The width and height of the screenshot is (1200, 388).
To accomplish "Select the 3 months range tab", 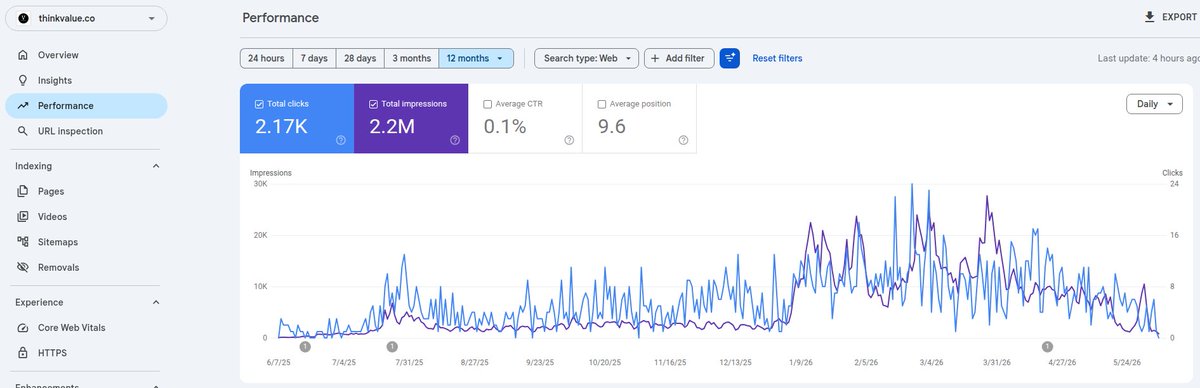I will [x=412, y=58].
